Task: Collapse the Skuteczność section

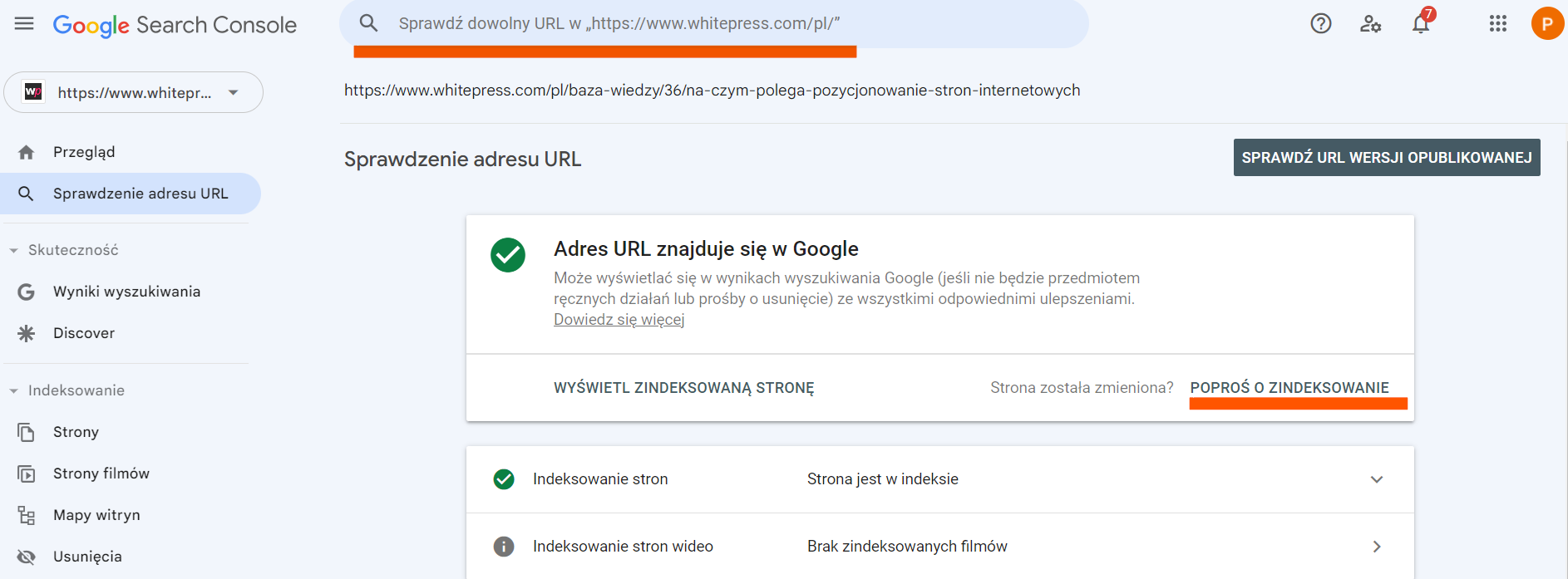Action: [13, 250]
